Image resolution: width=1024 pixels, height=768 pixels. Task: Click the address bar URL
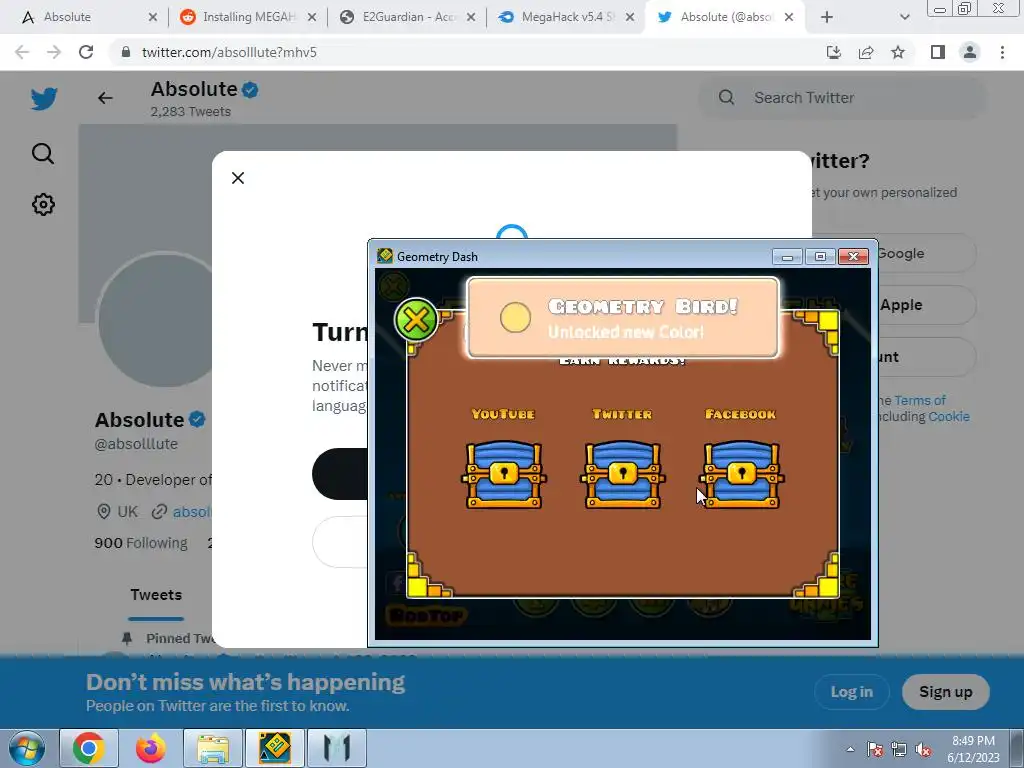click(229, 52)
